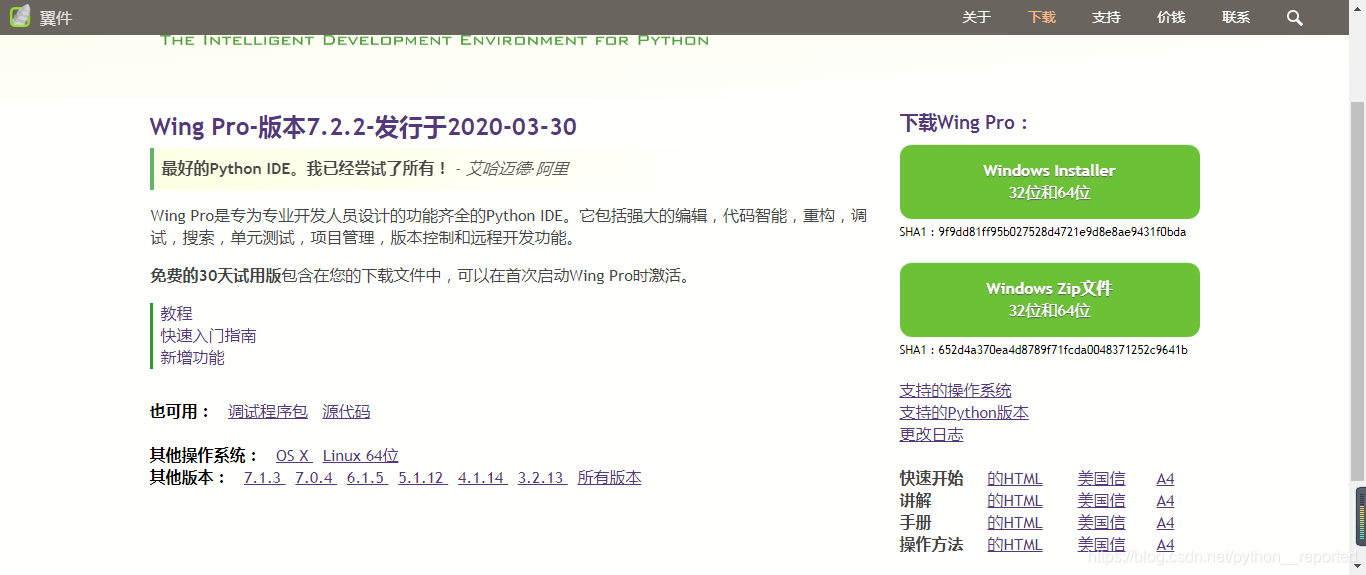The width and height of the screenshot is (1366, 575).
Task: Open the search magnifier icon
Action: (x=1294, y=17)
